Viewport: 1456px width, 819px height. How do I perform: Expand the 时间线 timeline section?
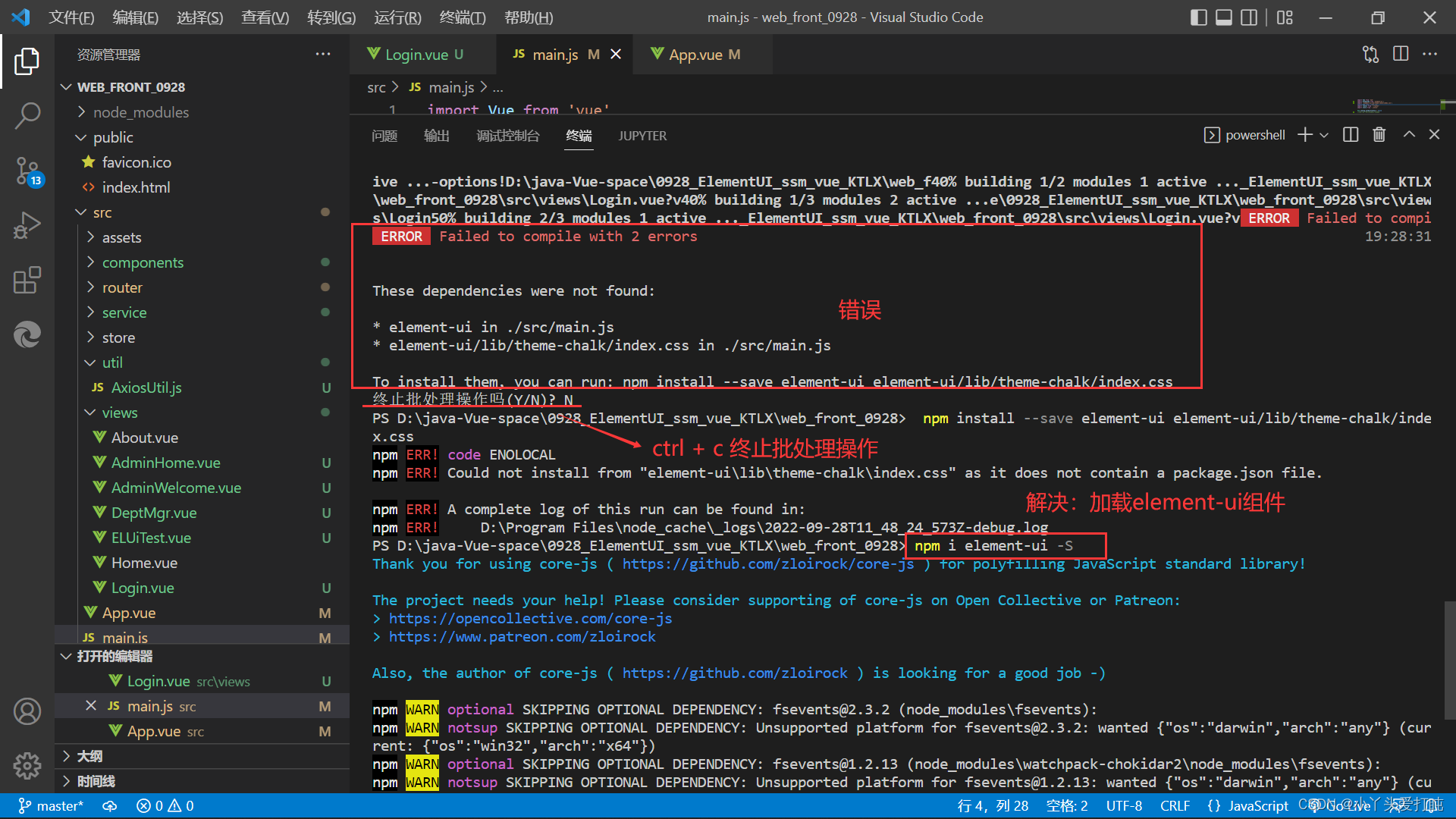point(202,781)
